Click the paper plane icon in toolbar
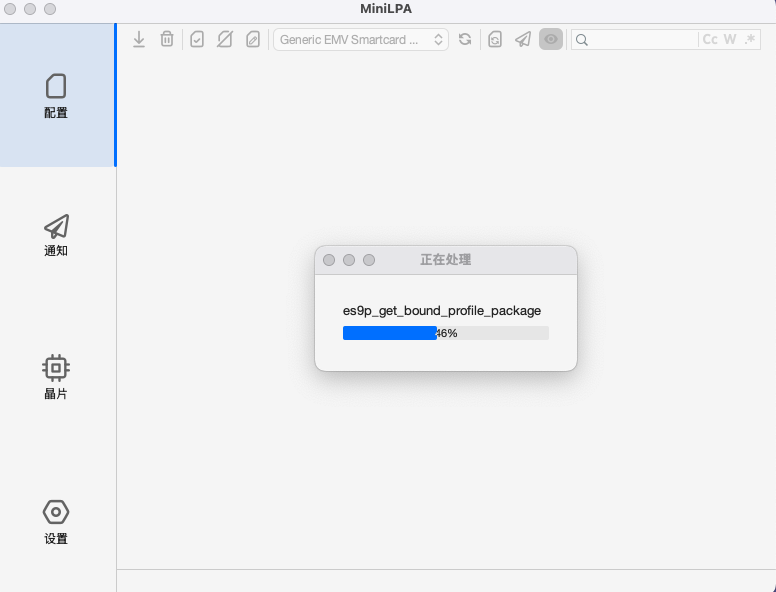The width and height of the screenshot is (776, 592). [x=523, y=39]
